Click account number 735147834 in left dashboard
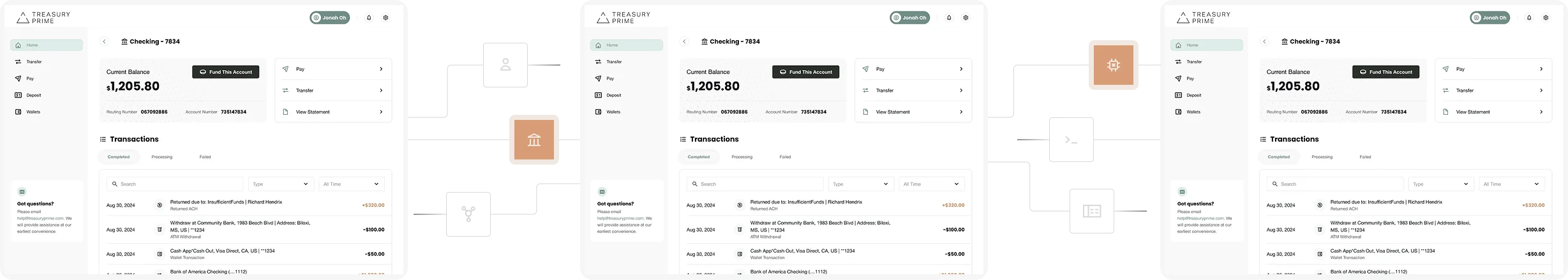 (x=234, y=112)
